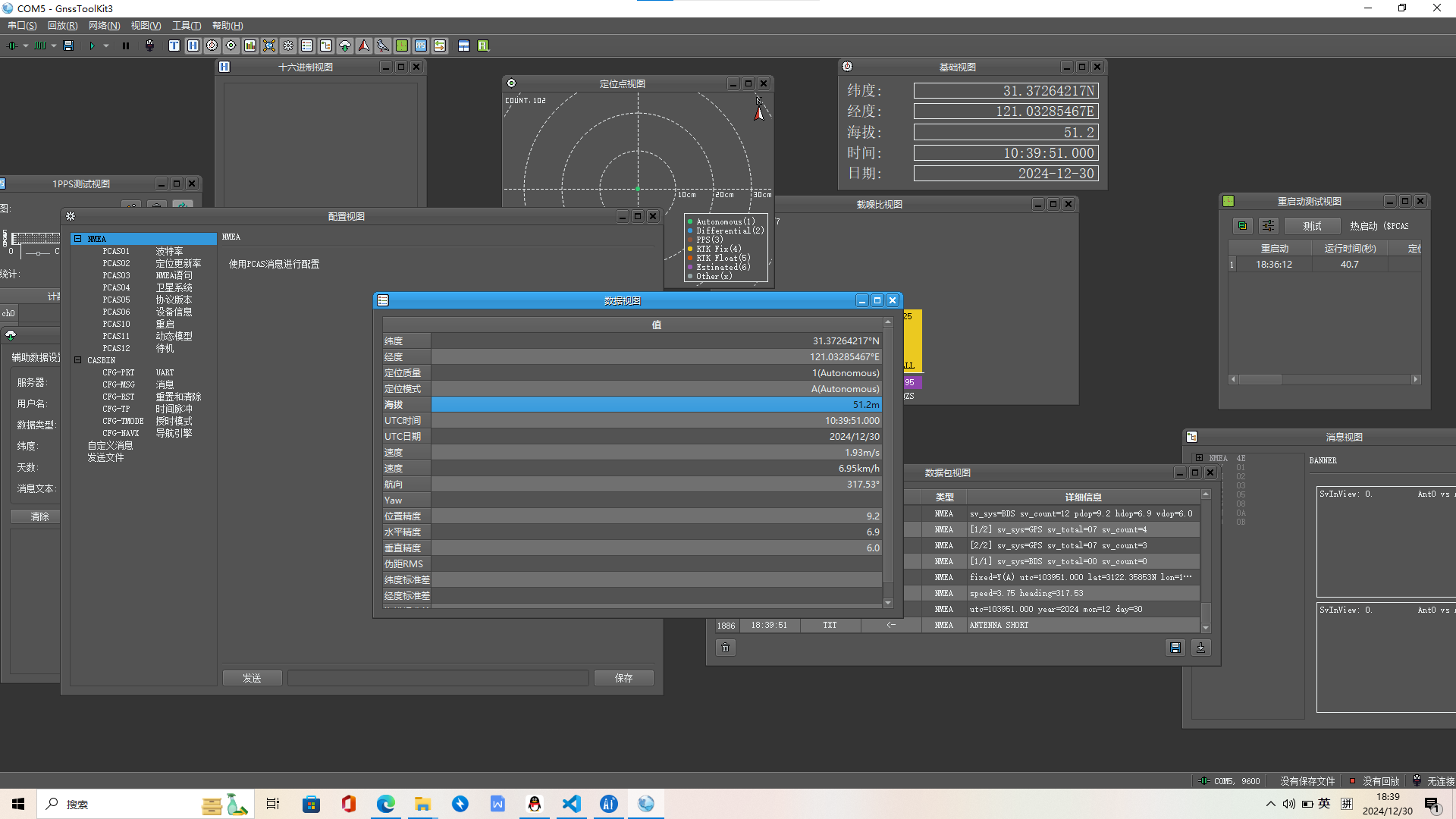The image size is (1456, 819).
Task: Click 保存 button in config view
Action: tap(623, 678)
